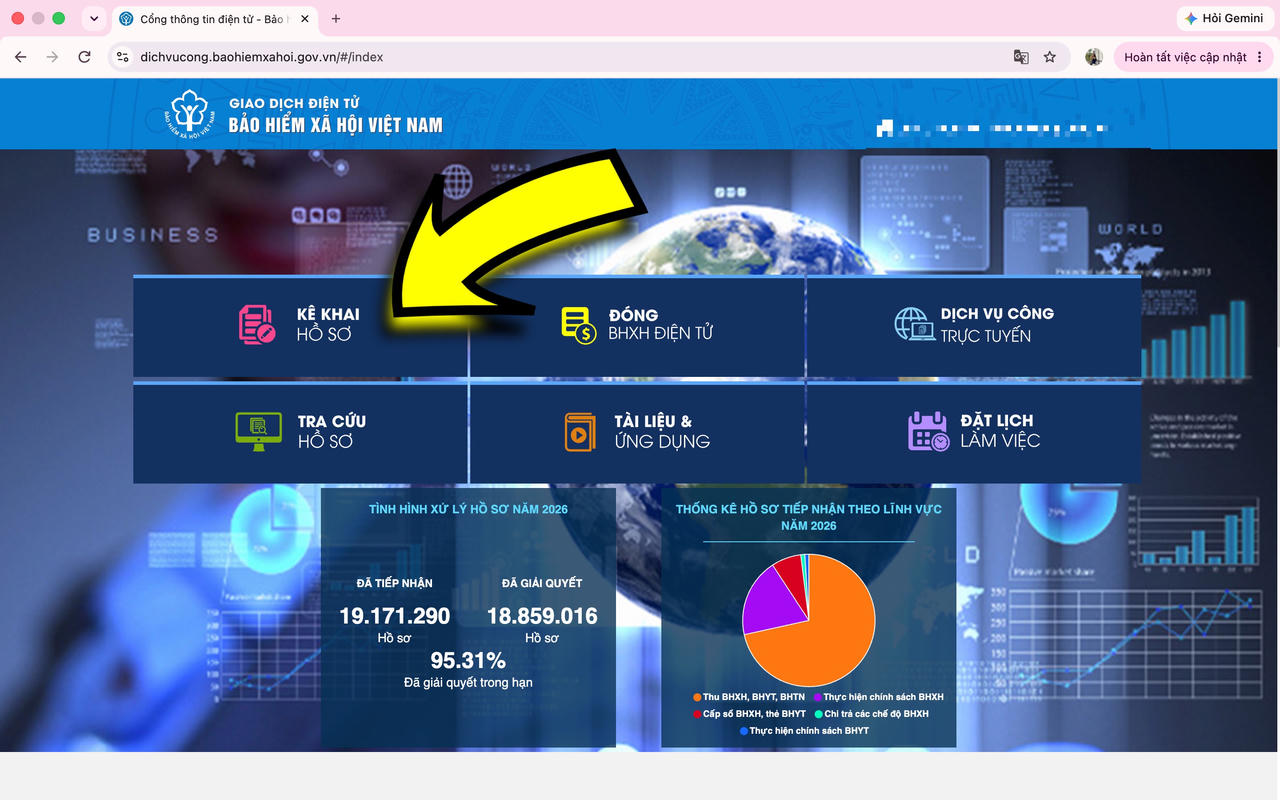This screenshot has height=800, width=1280.
Task: Click the Hỏi Gemini button
Action: coord(1224,18)
